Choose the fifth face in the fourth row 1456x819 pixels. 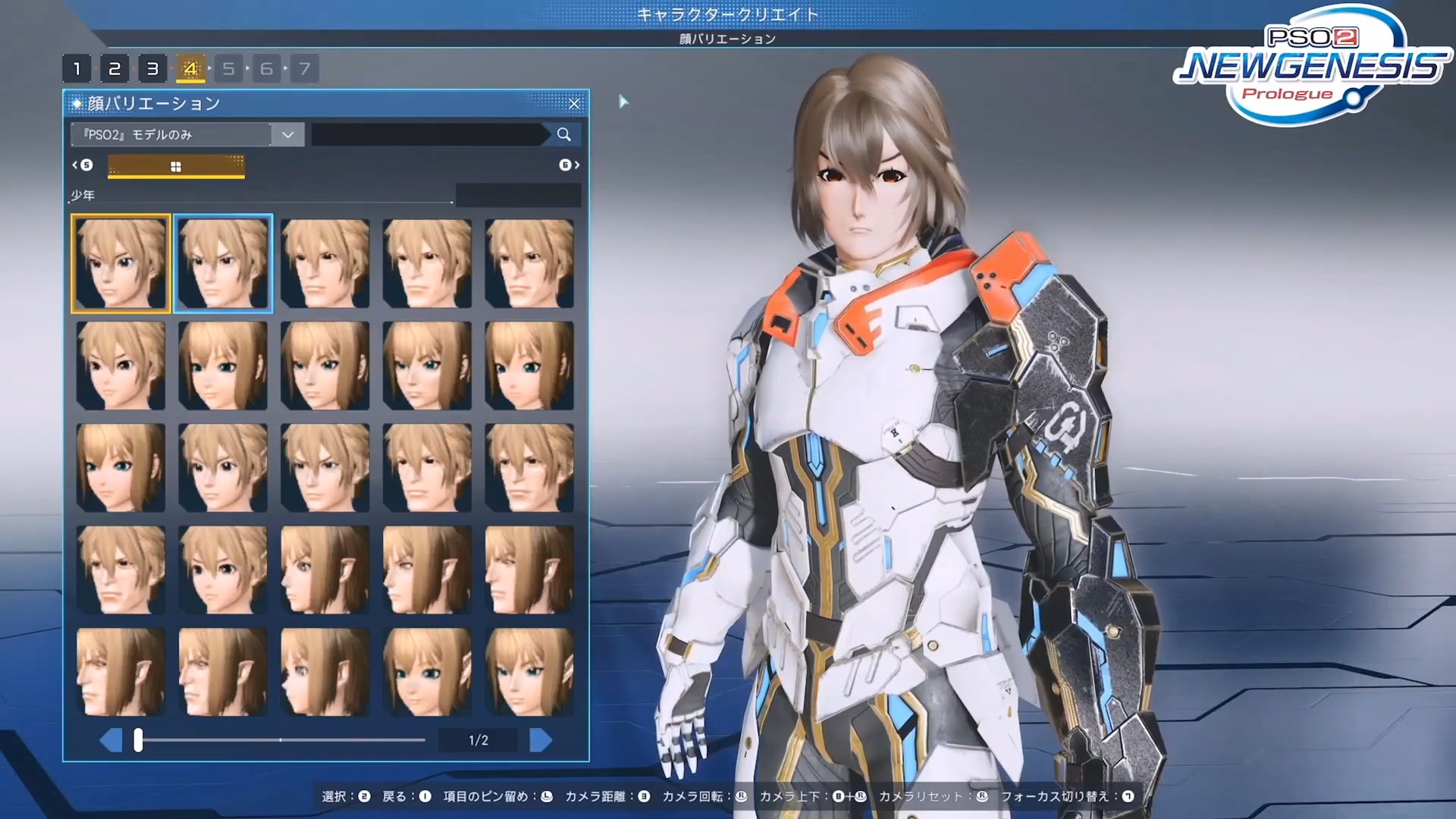pyautogui.click(x=530, y=570)
